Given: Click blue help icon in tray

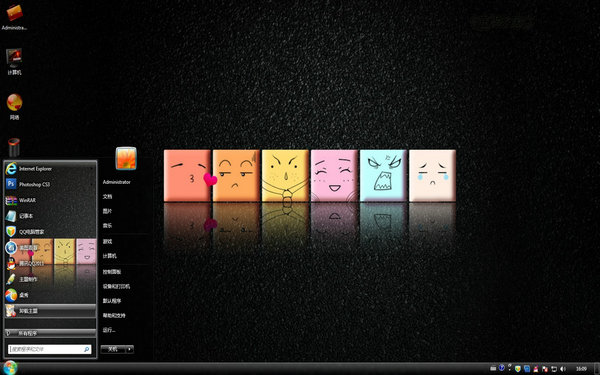Looking at the screenshot, I should click(x=502, y=368).
